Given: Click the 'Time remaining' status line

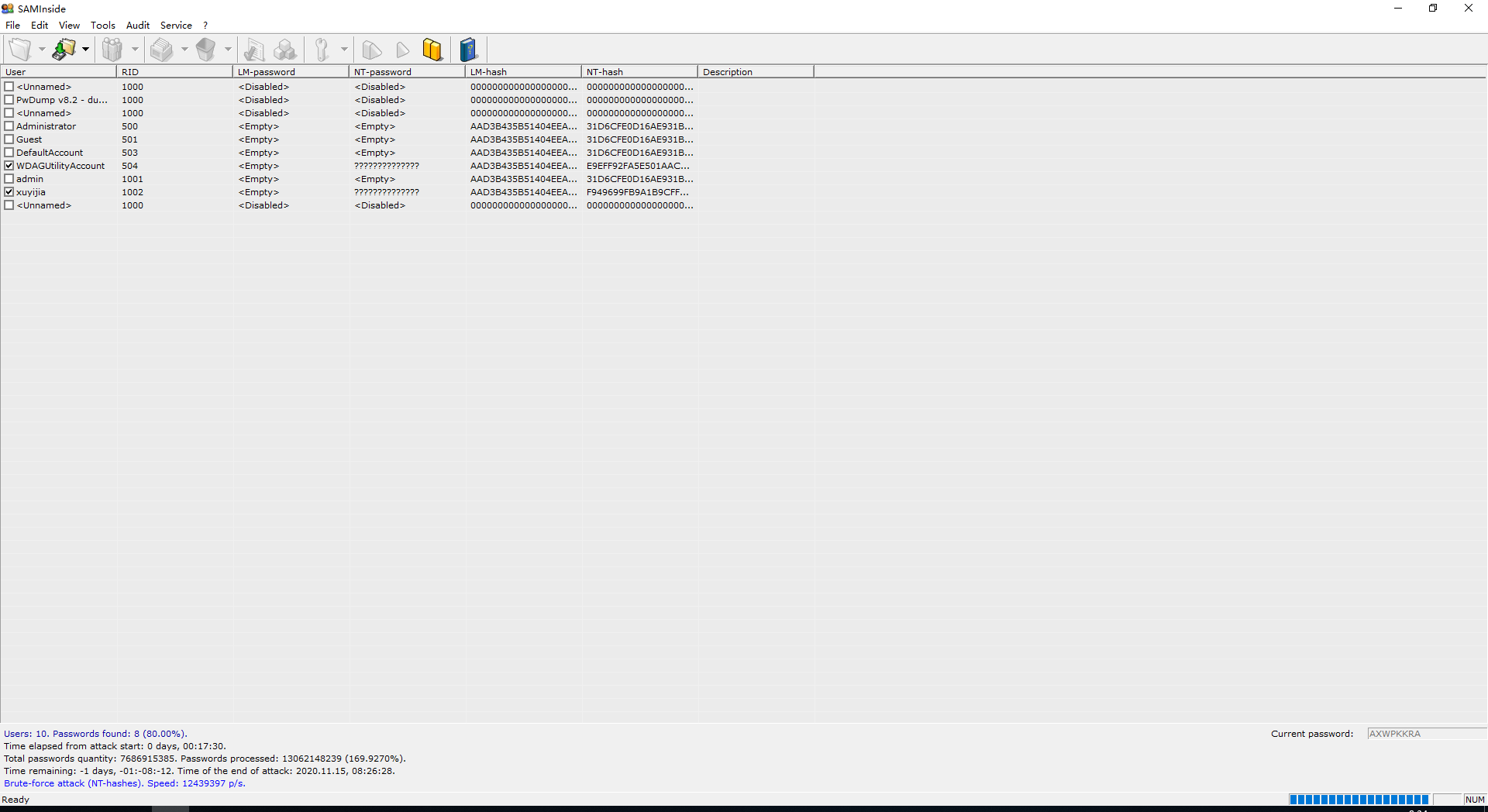Looking at the screenshot, I should [x=199, y=771].
